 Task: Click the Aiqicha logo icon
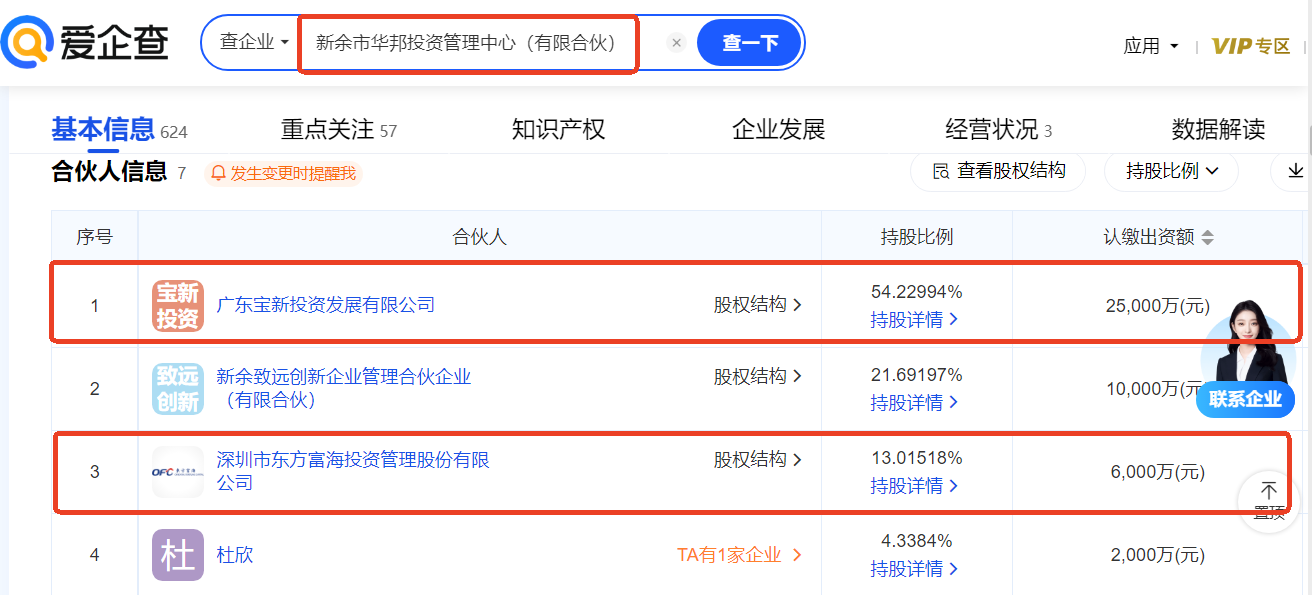tap(28, 42)
